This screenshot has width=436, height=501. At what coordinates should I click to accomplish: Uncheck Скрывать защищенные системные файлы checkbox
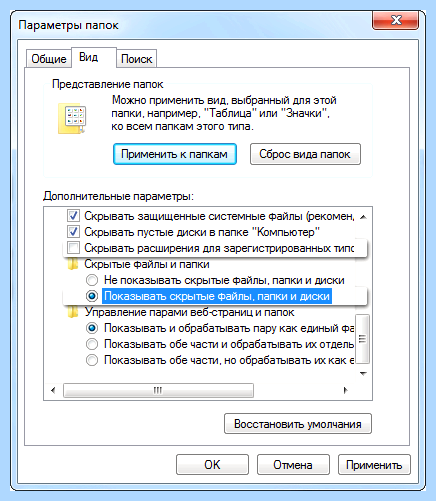click(73, 216)
